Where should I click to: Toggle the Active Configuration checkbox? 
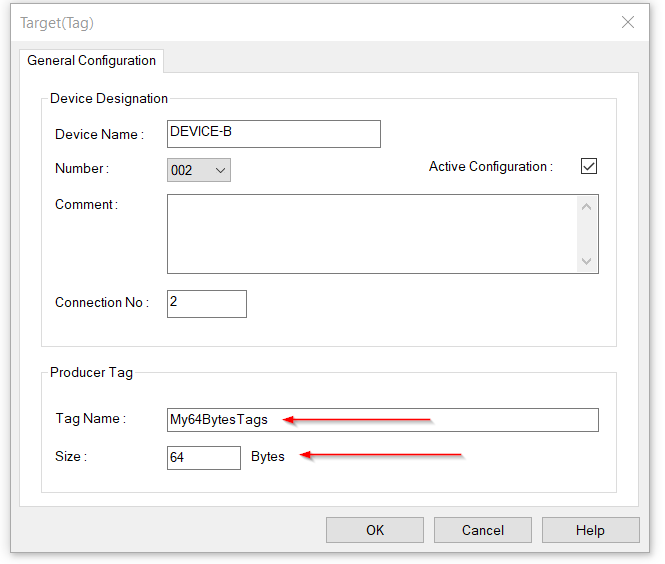click(x=589, y=166)
